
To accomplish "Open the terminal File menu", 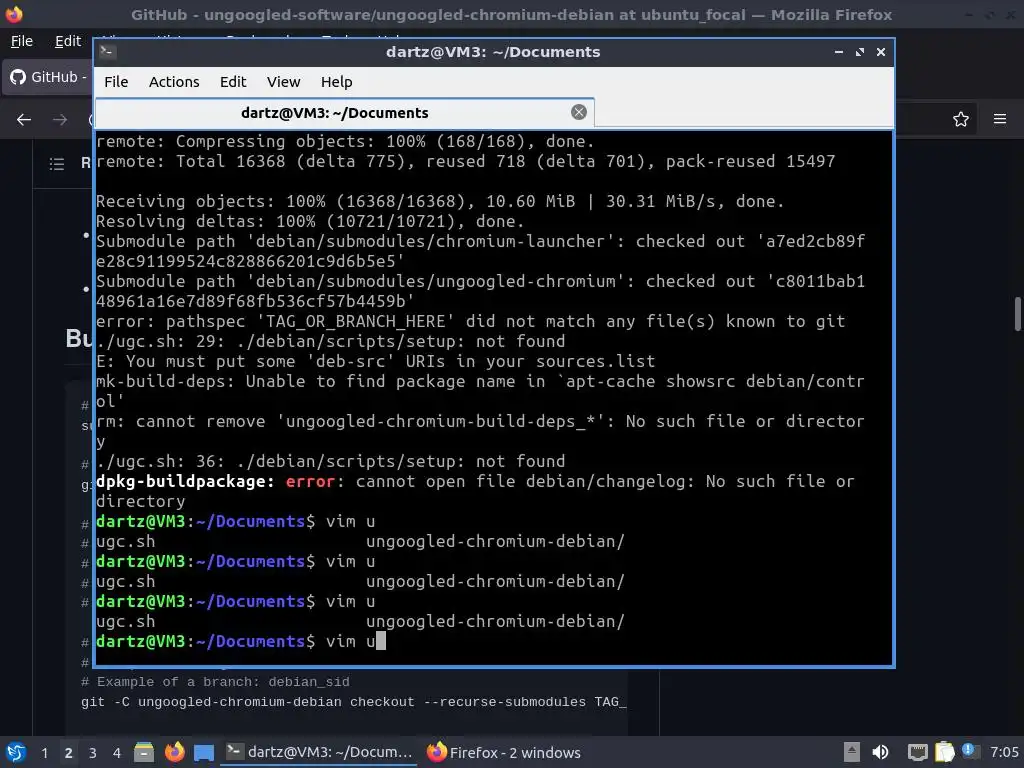I will click(x=116, y=82).
